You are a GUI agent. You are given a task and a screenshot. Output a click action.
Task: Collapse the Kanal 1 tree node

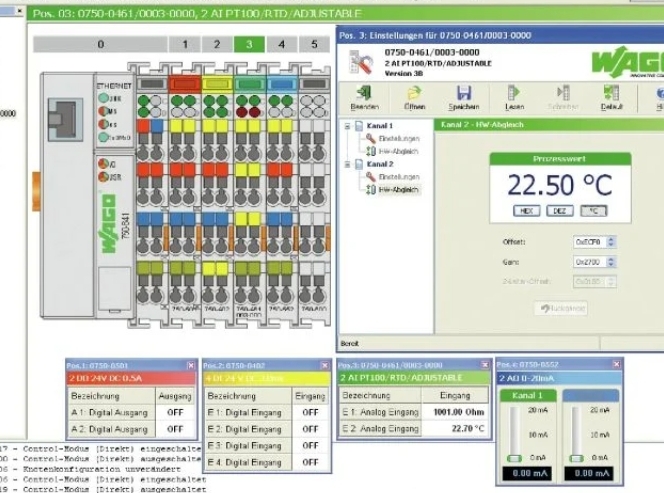point(346,127)
